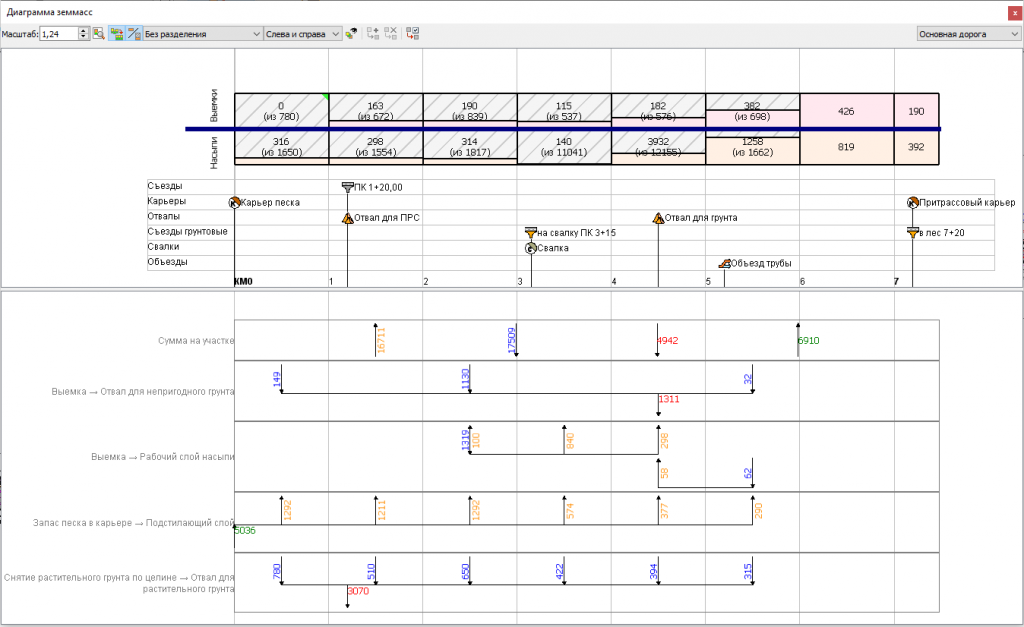Click the 'Объезды' row label

pyautogui.click(x=168, y=262)
